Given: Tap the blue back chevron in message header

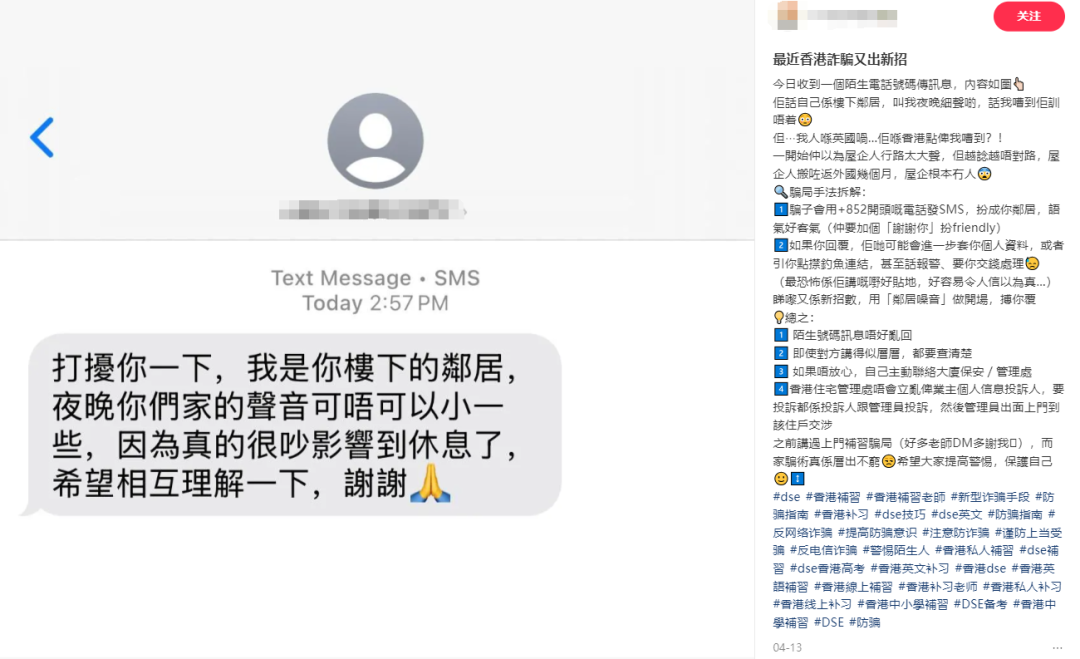Looking at the screenshot, I should click(x=42, y=137).
